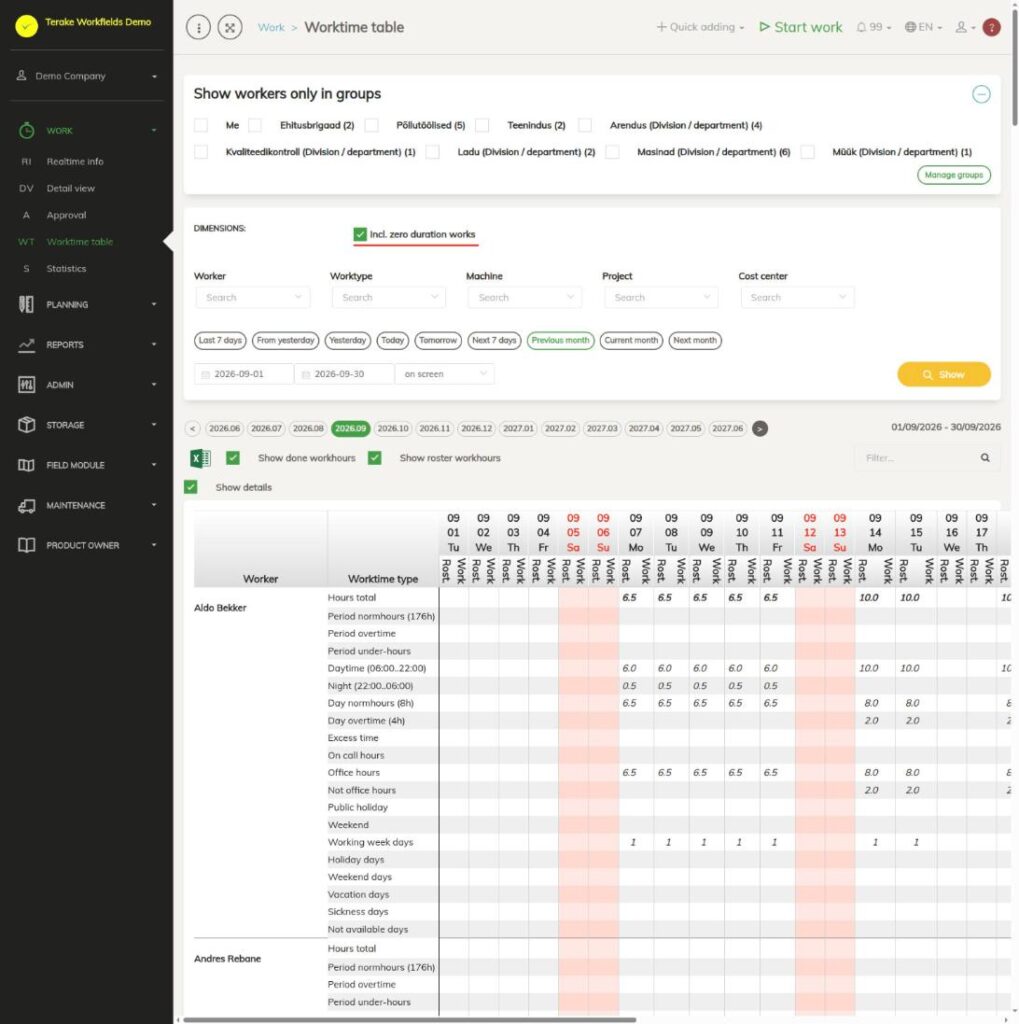Click the yellow Show button
Viewport: 1019px width, 1024px height.
(944, 374)
